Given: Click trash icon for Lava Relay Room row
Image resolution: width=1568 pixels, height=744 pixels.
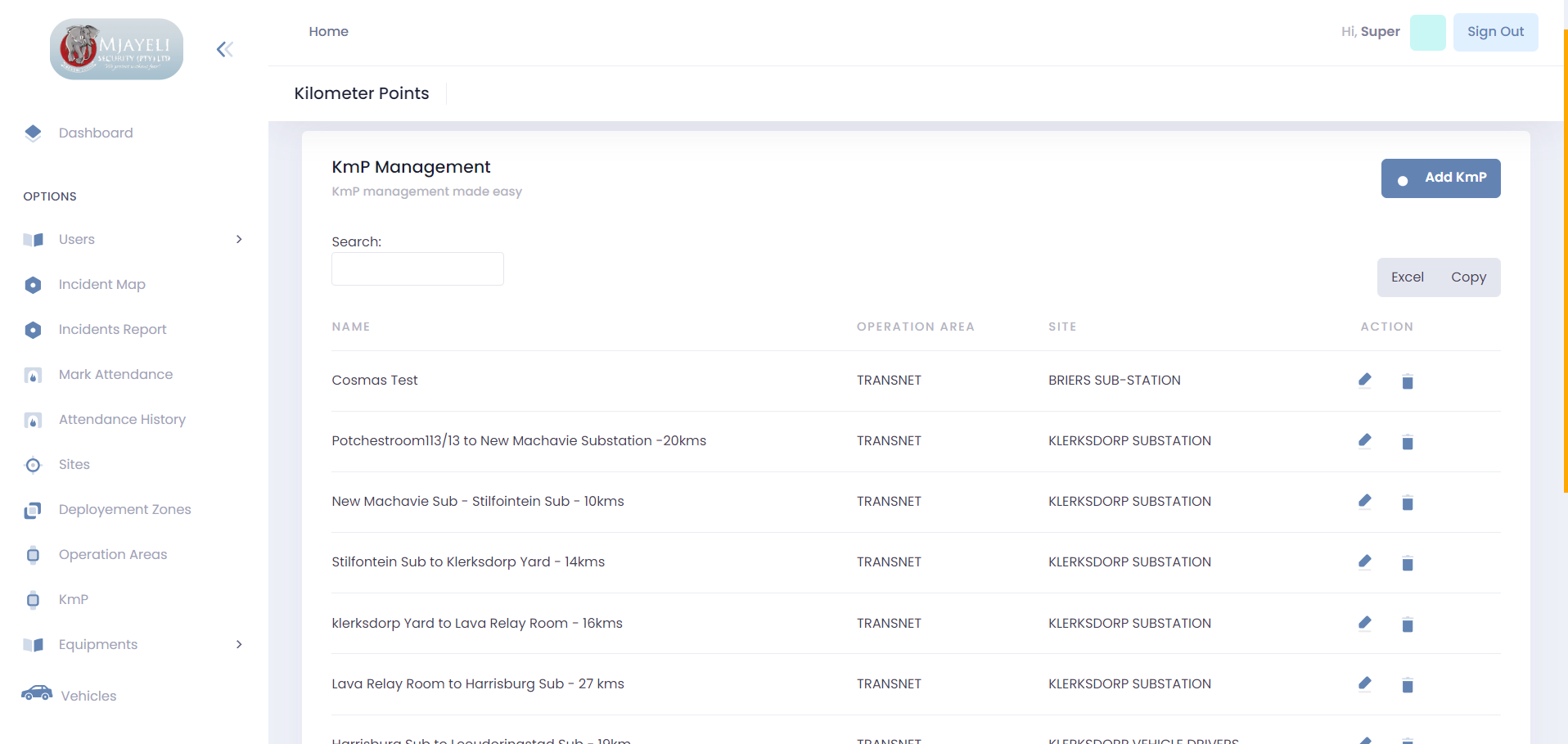Looking at the screenshot, I should click(1407, 685).
